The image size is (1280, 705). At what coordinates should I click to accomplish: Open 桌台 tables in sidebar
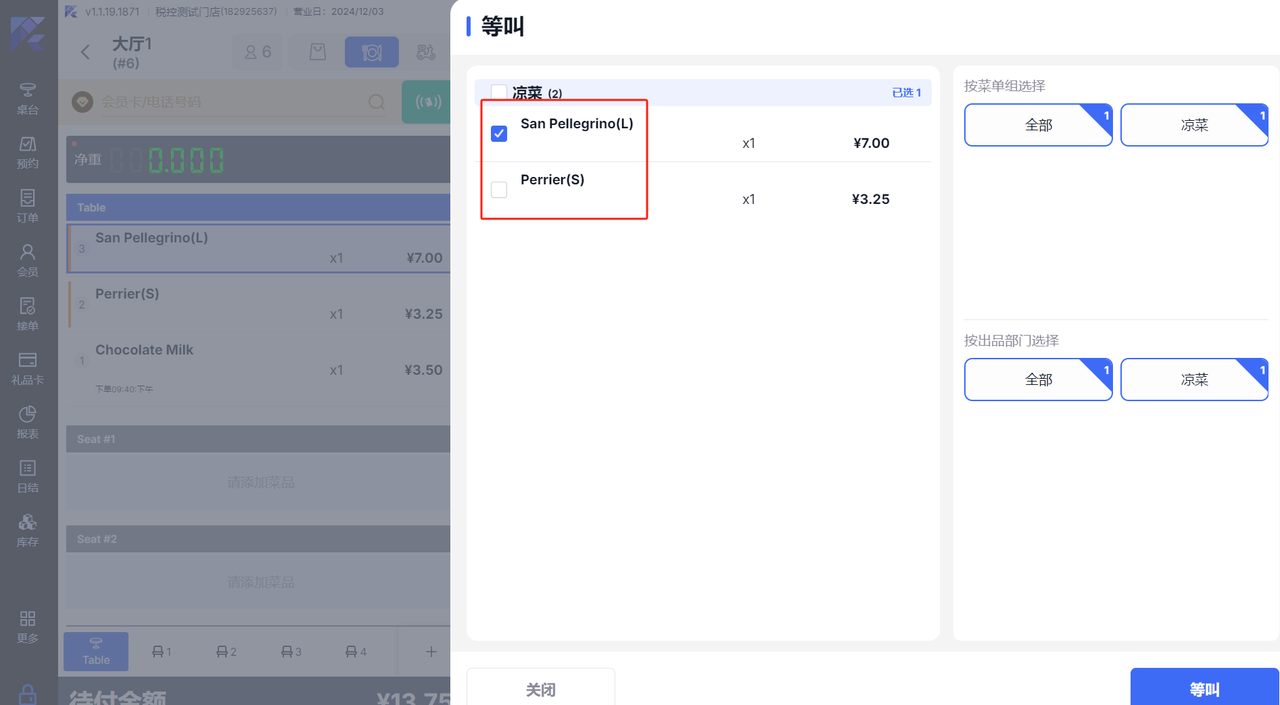pyautogui.click(x=28, y=98)
